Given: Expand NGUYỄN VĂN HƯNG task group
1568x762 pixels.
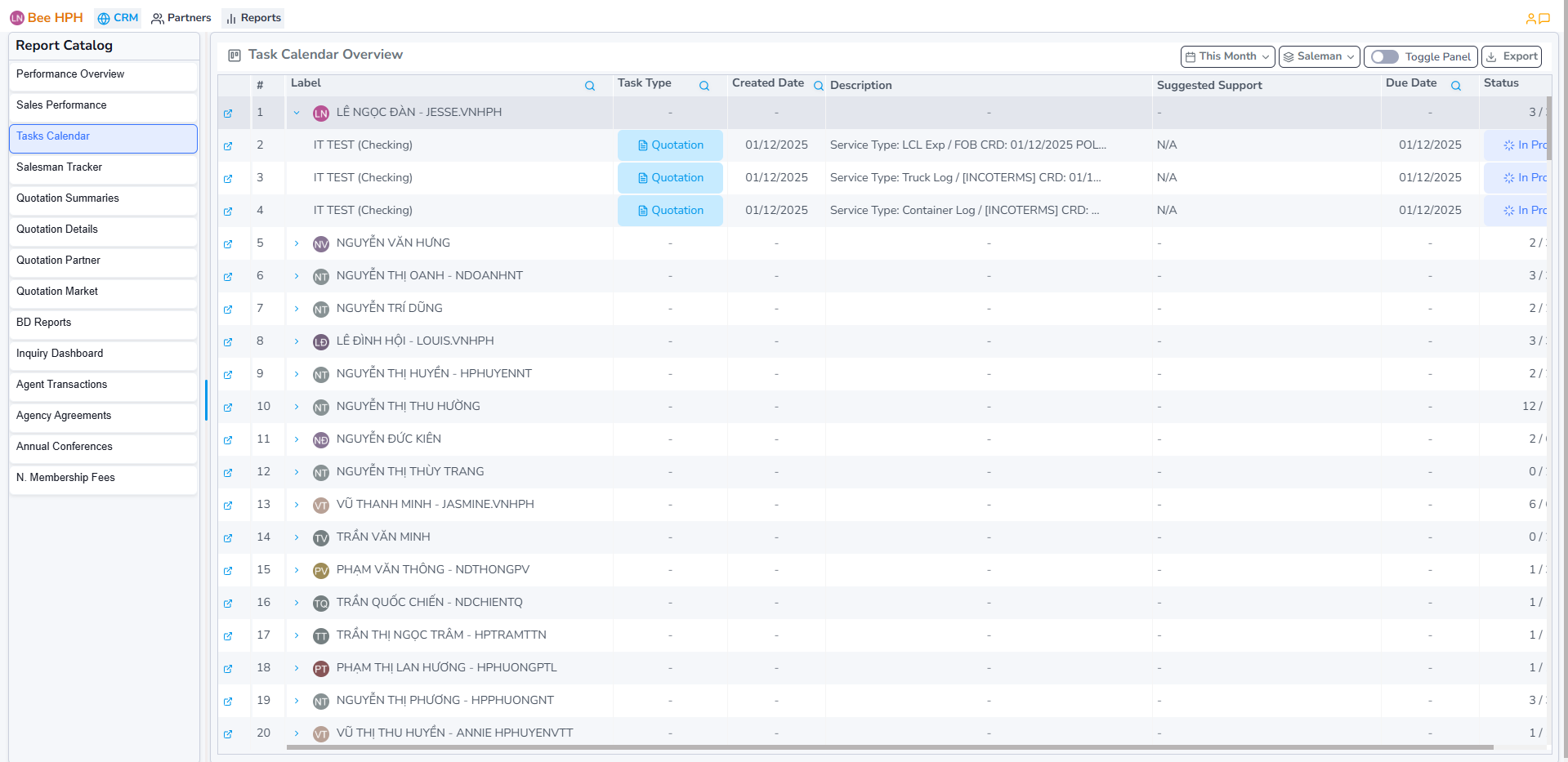Looking at the screenshot, I should pos(297,243).
